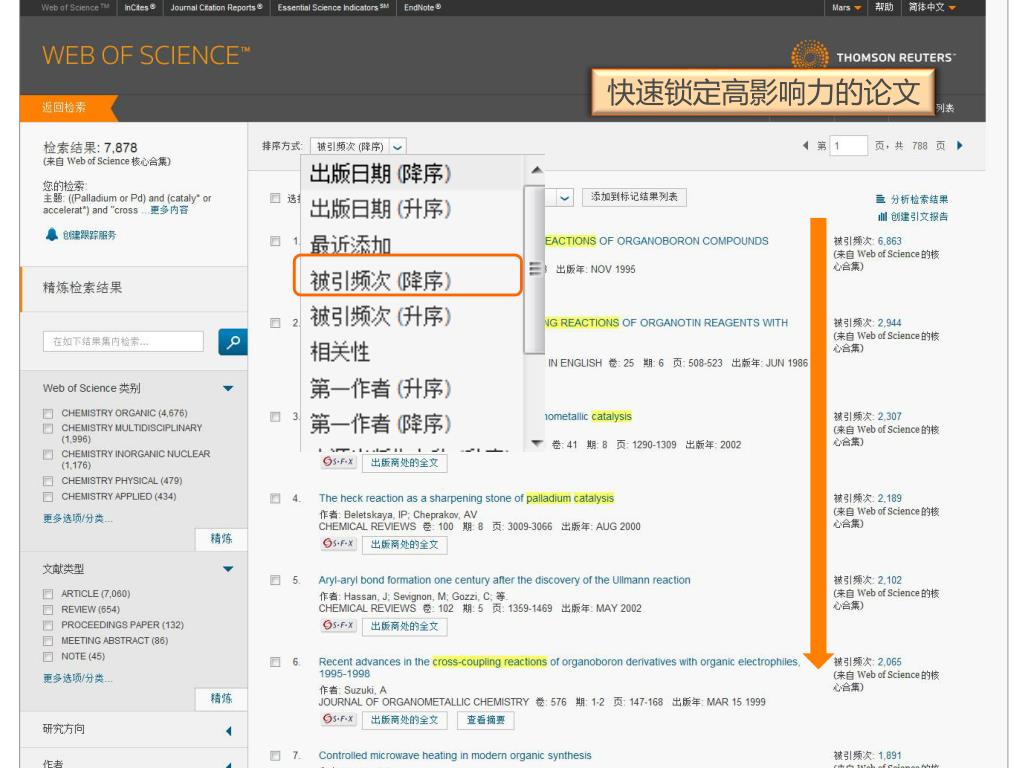This screenshot has height=768, width=1024.
Task: Expand the 作者 section
Action: (229, 764)
